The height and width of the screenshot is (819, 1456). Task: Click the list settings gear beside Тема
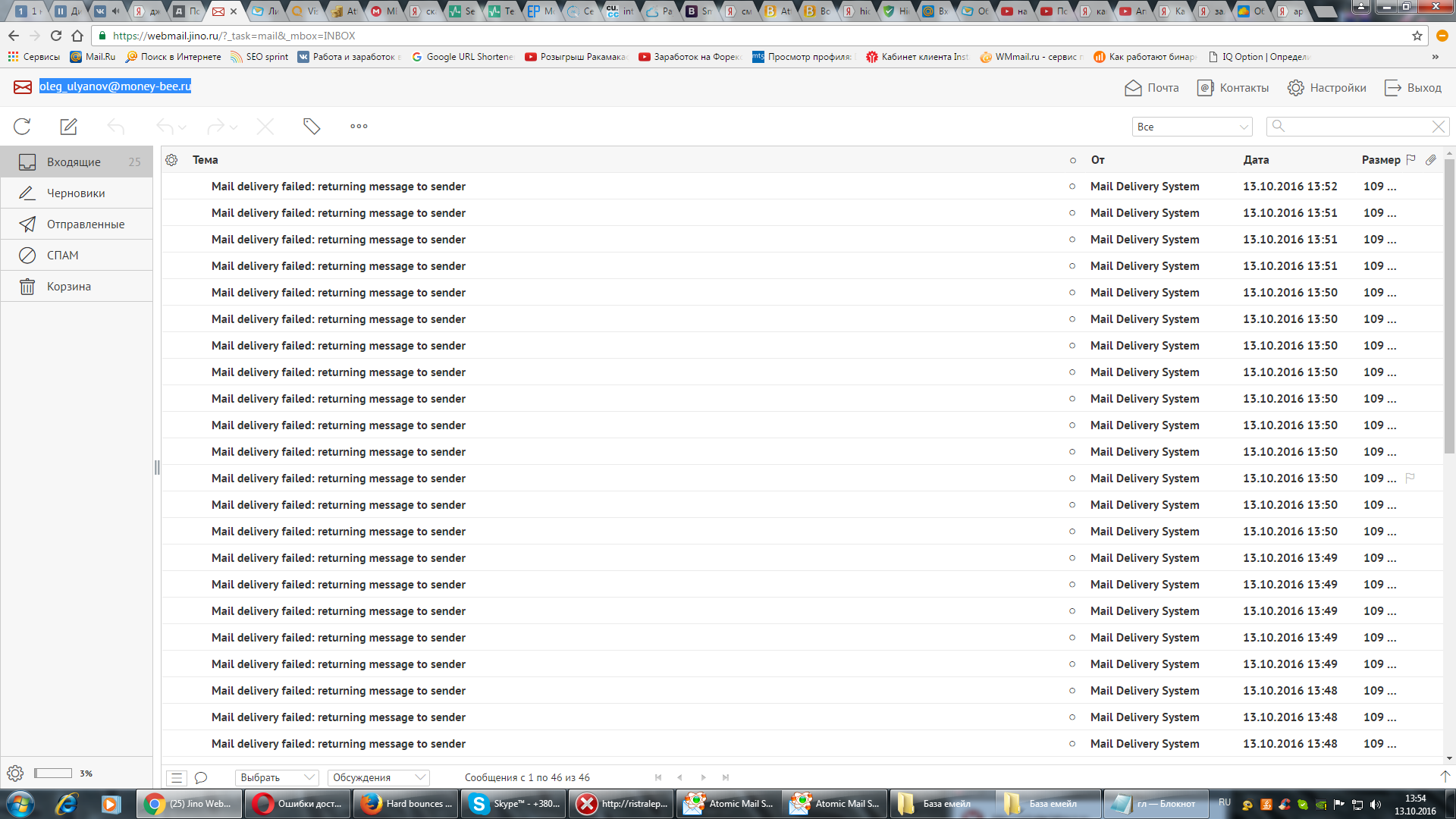(171, 160)
